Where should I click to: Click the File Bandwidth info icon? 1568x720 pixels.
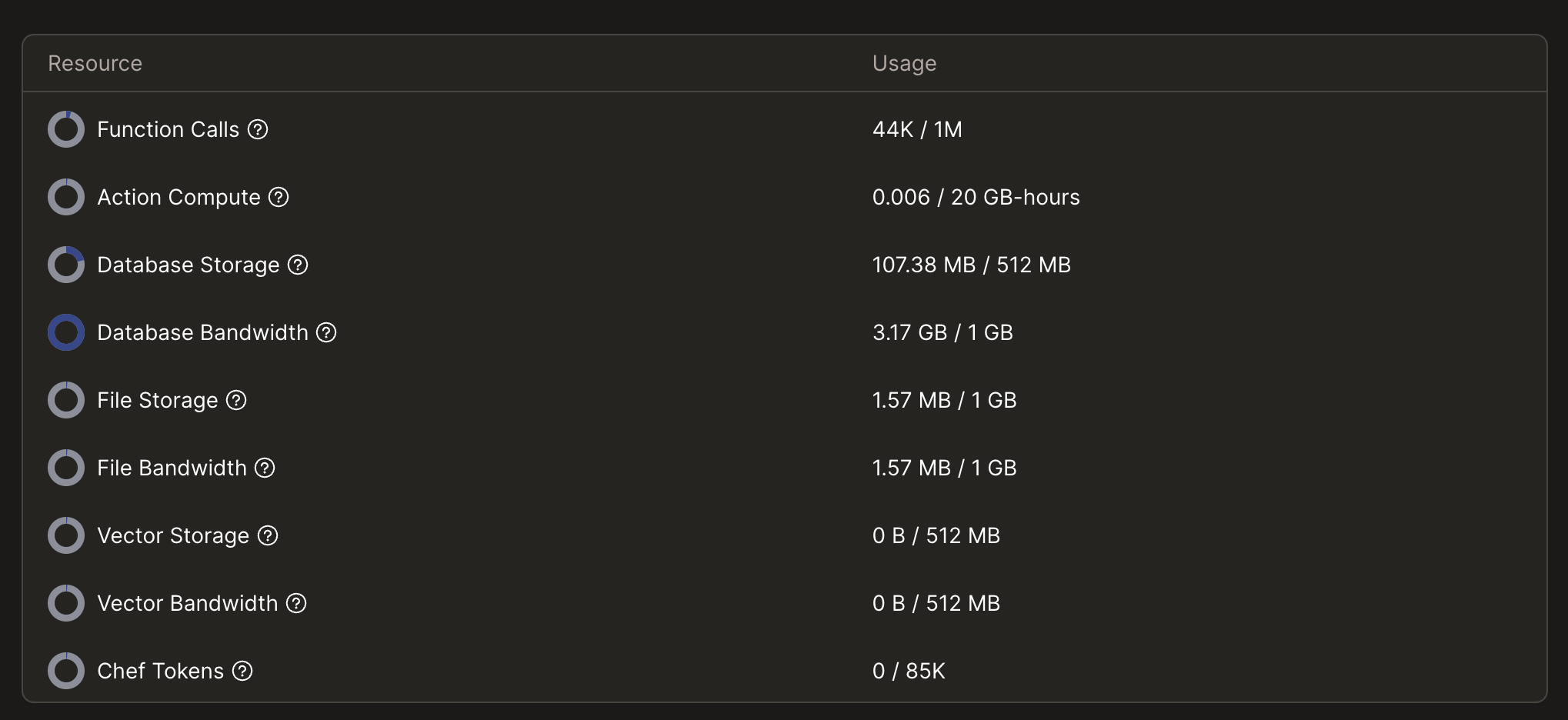(x=265, y=468)
